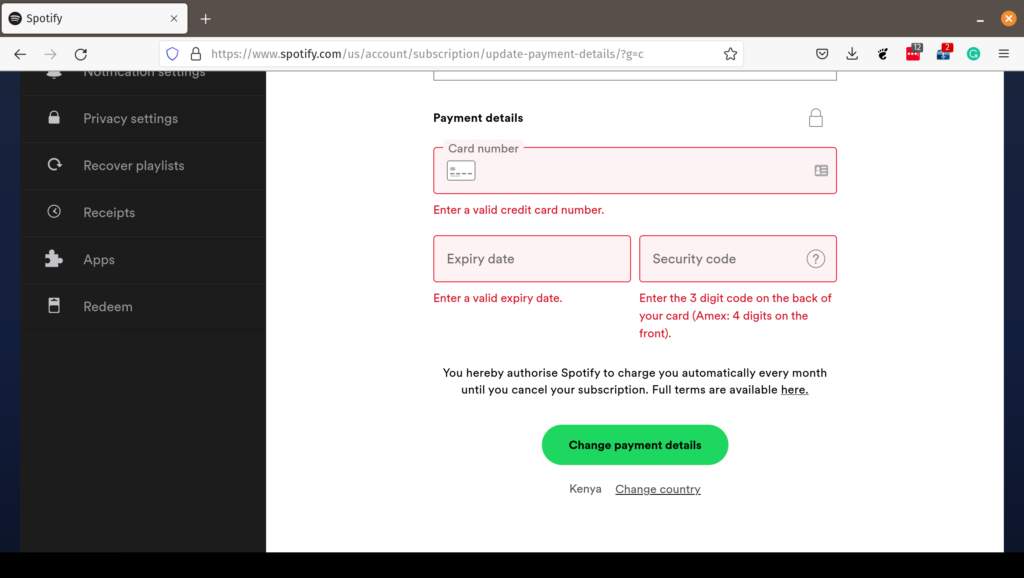Click the security code help question mark icon
The height and width of the screenshot is (578, 1024).
coord(815,259)
